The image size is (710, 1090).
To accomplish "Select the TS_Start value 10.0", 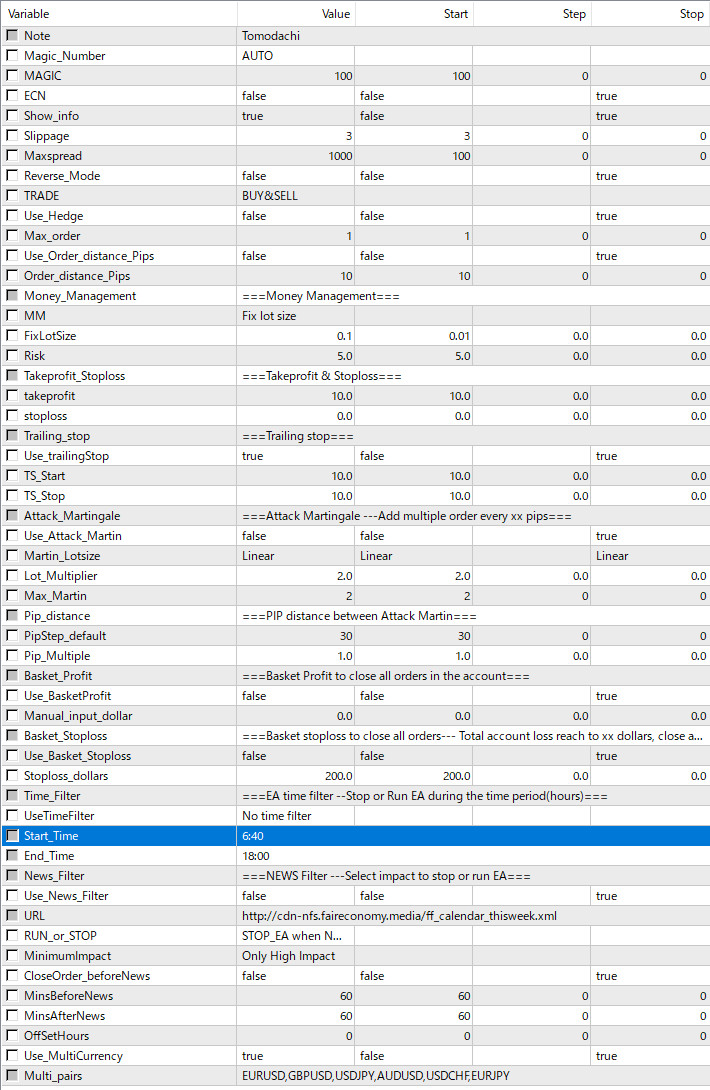I will [296, 476].
